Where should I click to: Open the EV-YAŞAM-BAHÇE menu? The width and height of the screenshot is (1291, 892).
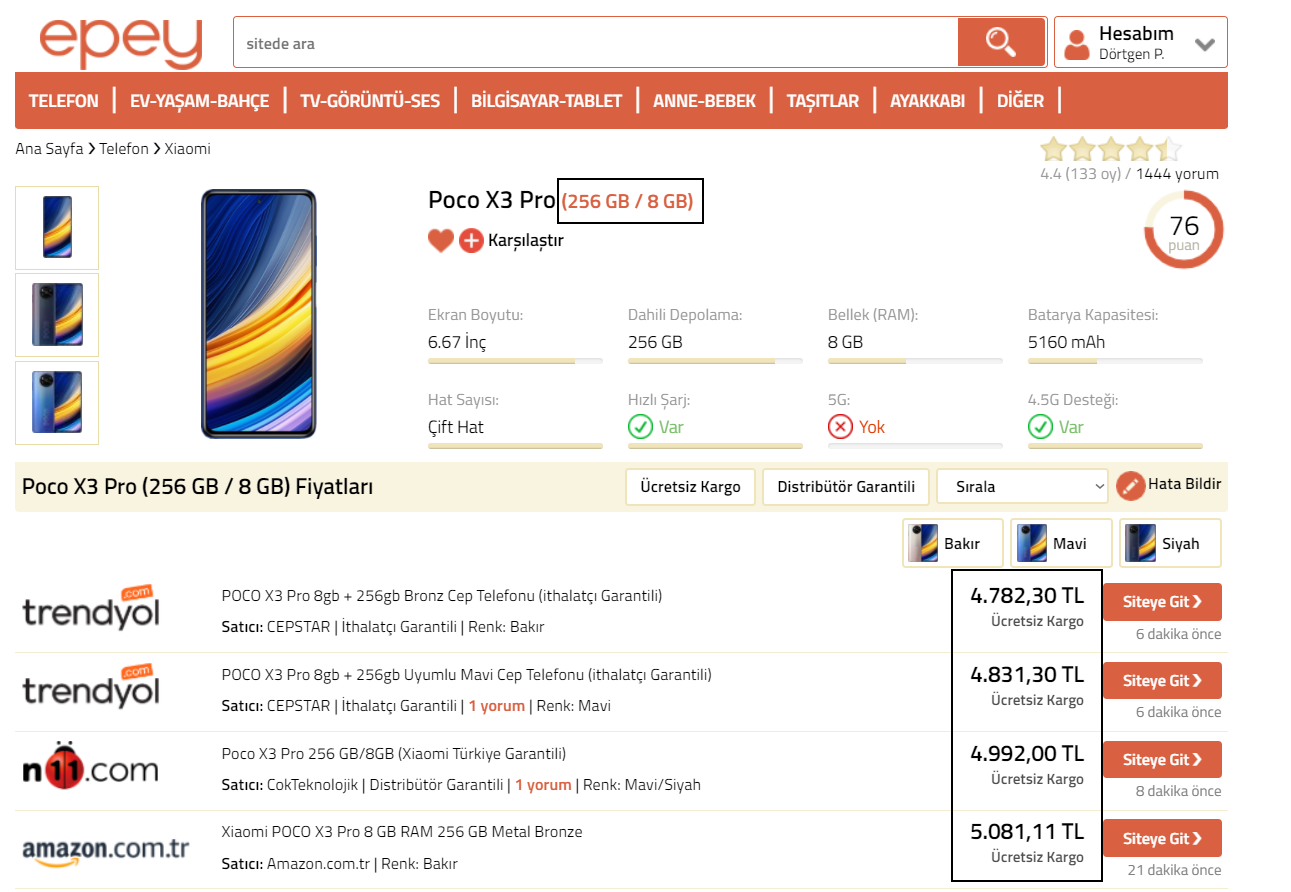200,101
